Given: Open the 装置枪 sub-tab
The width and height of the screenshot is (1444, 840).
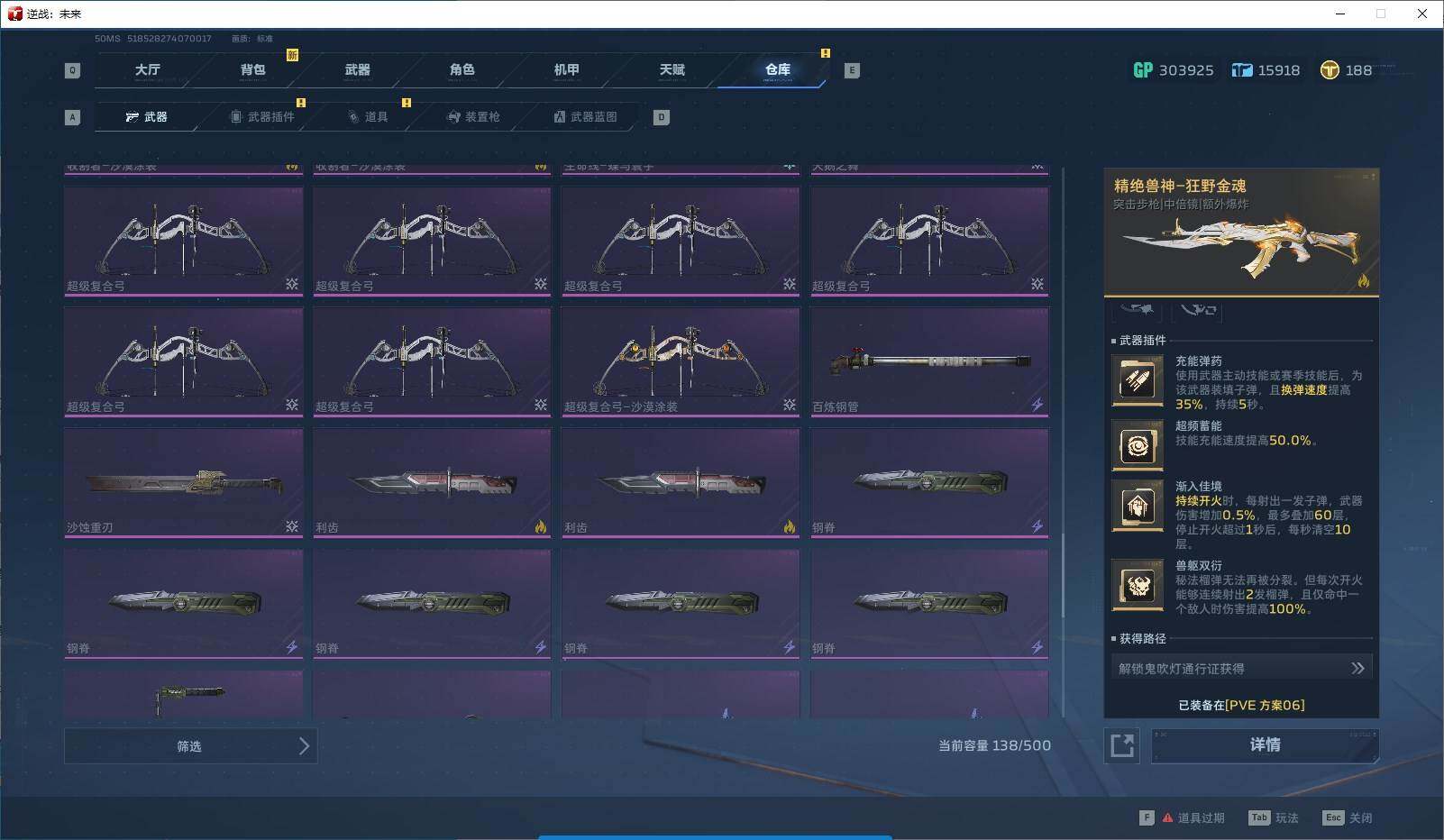Looking at the screenshot, I should (x=473, y=117).
